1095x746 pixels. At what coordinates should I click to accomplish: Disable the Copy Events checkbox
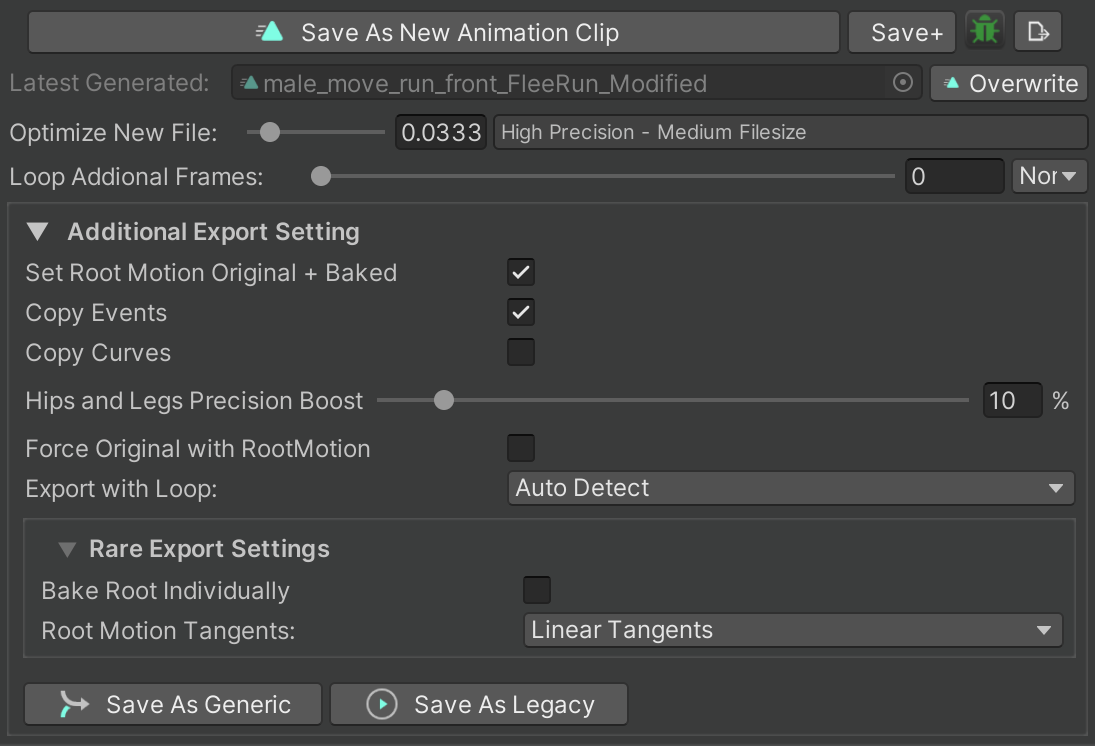pos(521,312)
